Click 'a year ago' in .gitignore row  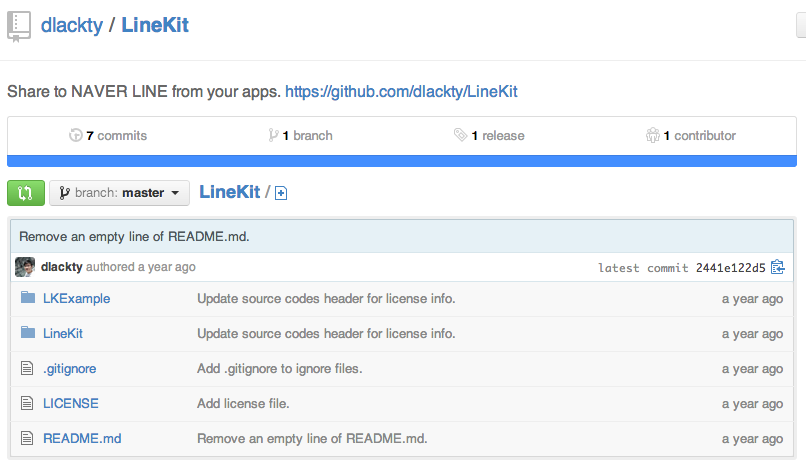(x=753, y=369)
